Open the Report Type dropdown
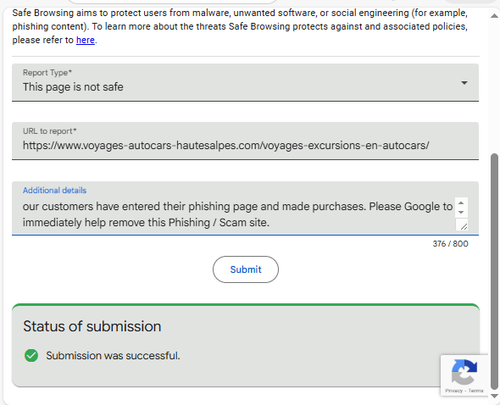 click(x=245, y=82)
